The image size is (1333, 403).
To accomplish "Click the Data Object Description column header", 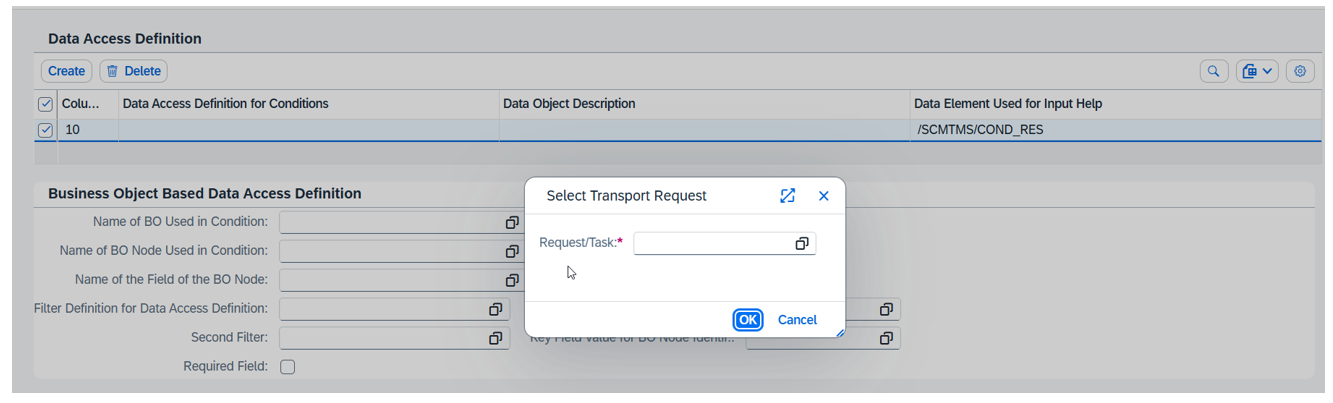I will (x=569, y=104).
